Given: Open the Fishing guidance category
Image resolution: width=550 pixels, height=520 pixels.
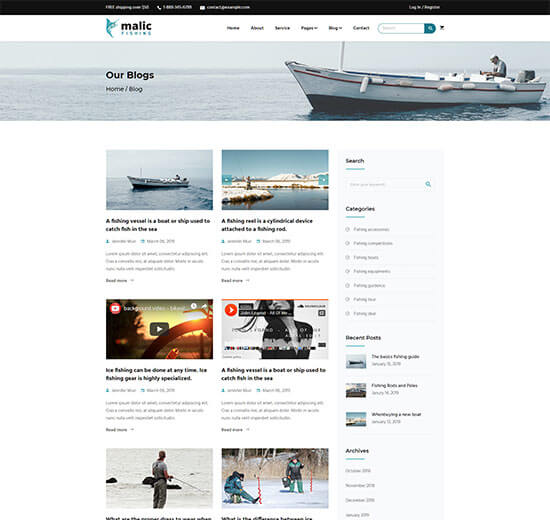Looking at the screenshot, I should (x=369, y=286).
